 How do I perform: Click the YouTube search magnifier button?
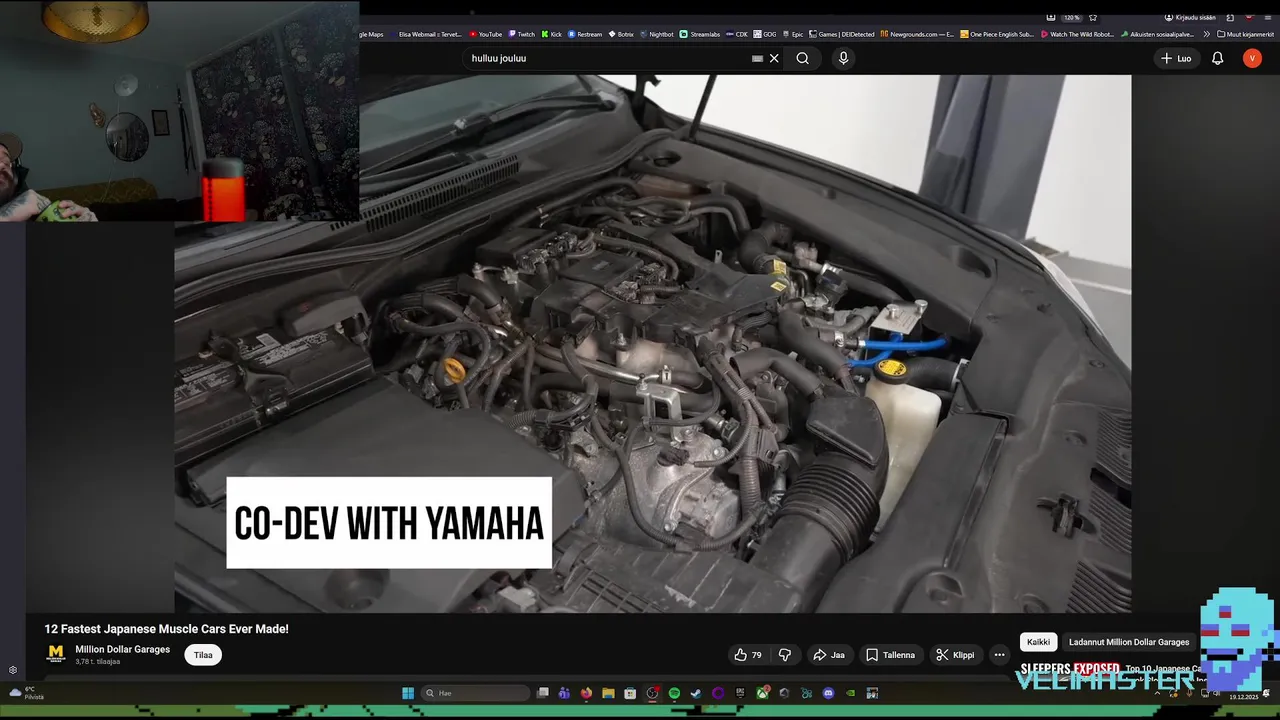click(802, 58)
